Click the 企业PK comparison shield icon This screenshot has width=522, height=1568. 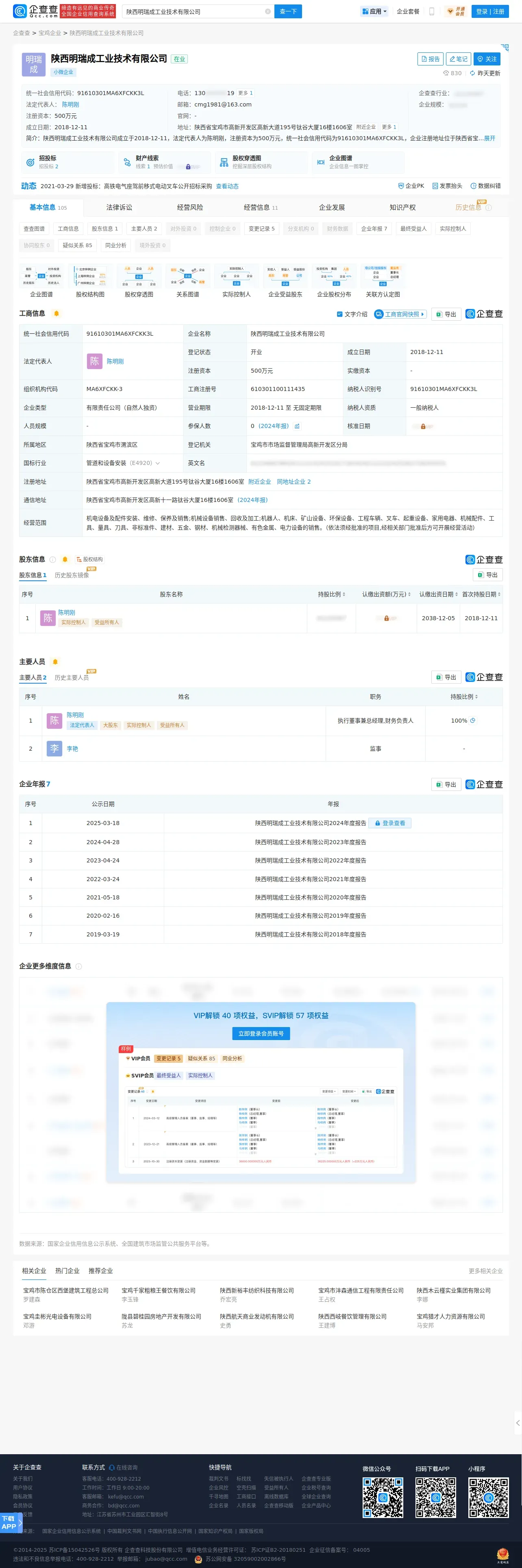coord(401,186)
